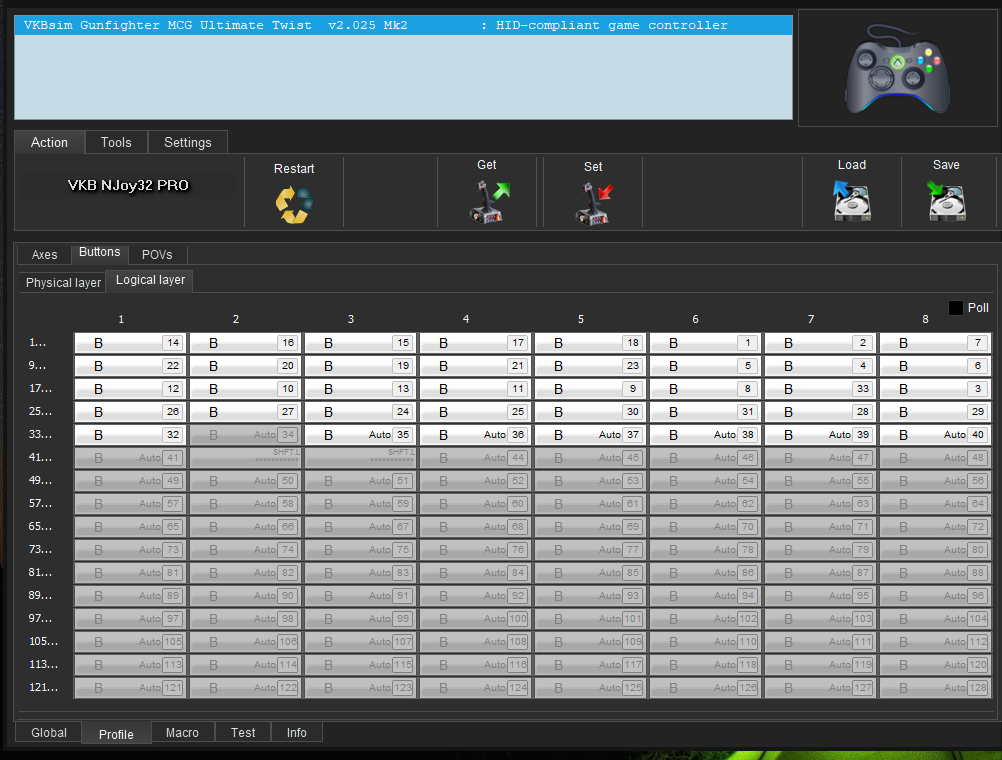Select the disabled Auto 62 button cell
The height and width of the screenshot is (760, 1002).
tap(705, 504)
